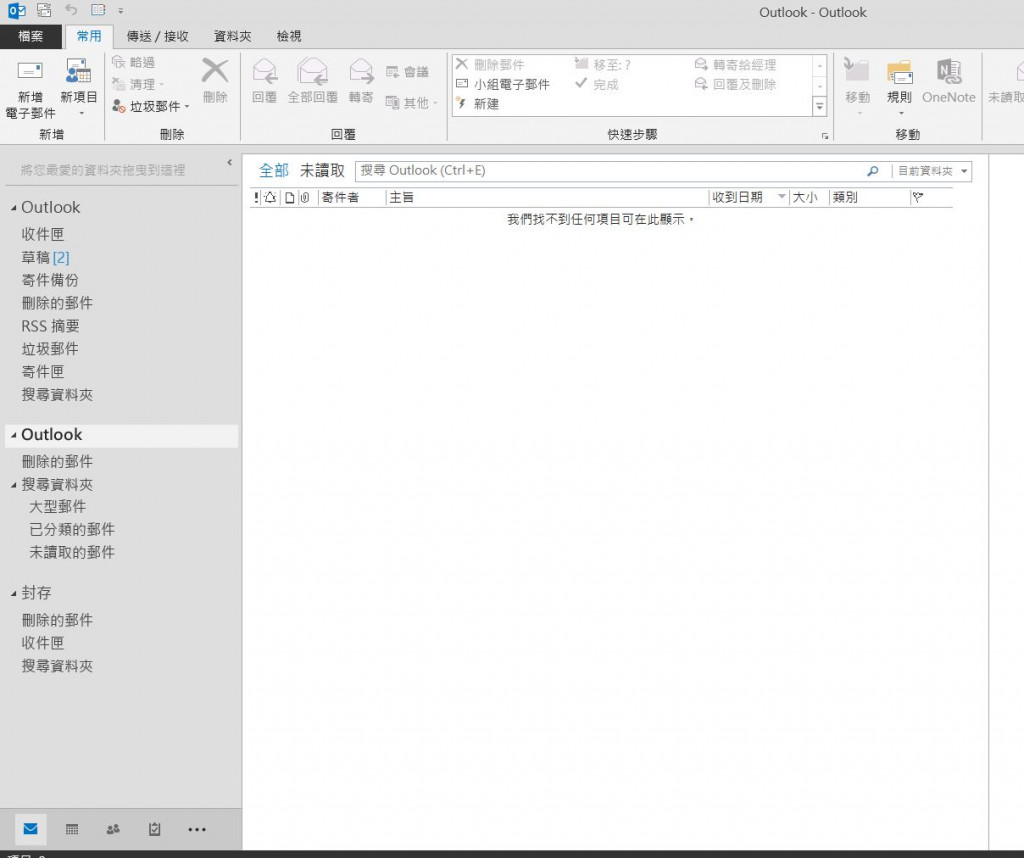Click the Reply All (全部回覆) icon
Image resolution: width=1024 pixels, height=858 pixels.
click(312, 71)
